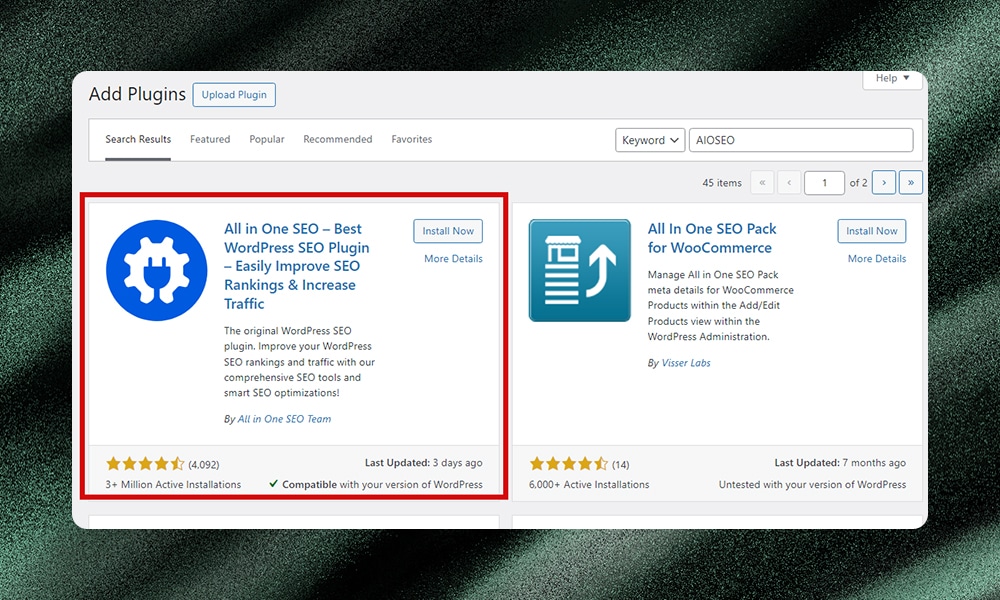The image size is (1000, 600).
Task: Expand the Help panel
Action: tap(892, 78)
